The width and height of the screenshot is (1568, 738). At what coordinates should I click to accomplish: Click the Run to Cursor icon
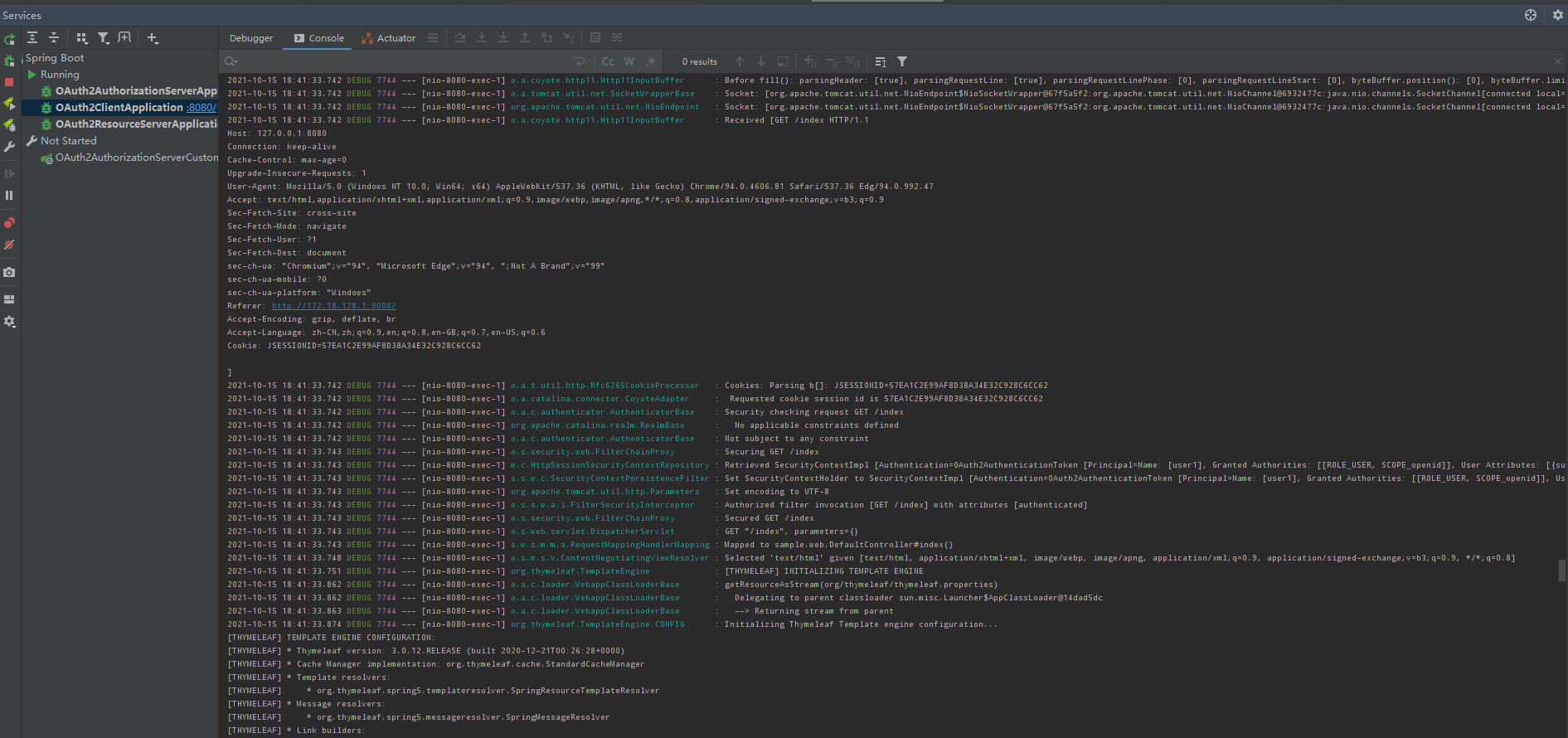(568, 37)
